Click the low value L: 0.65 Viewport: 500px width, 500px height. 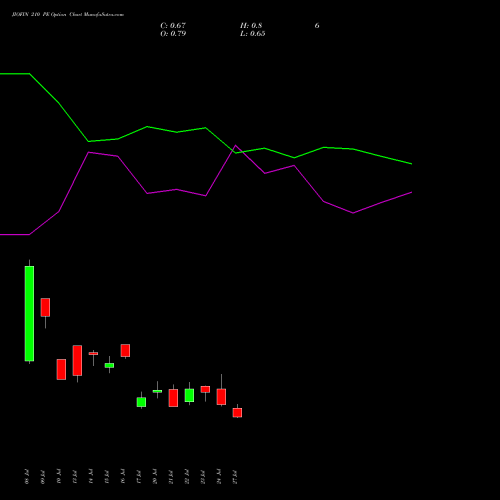[253, 34]
